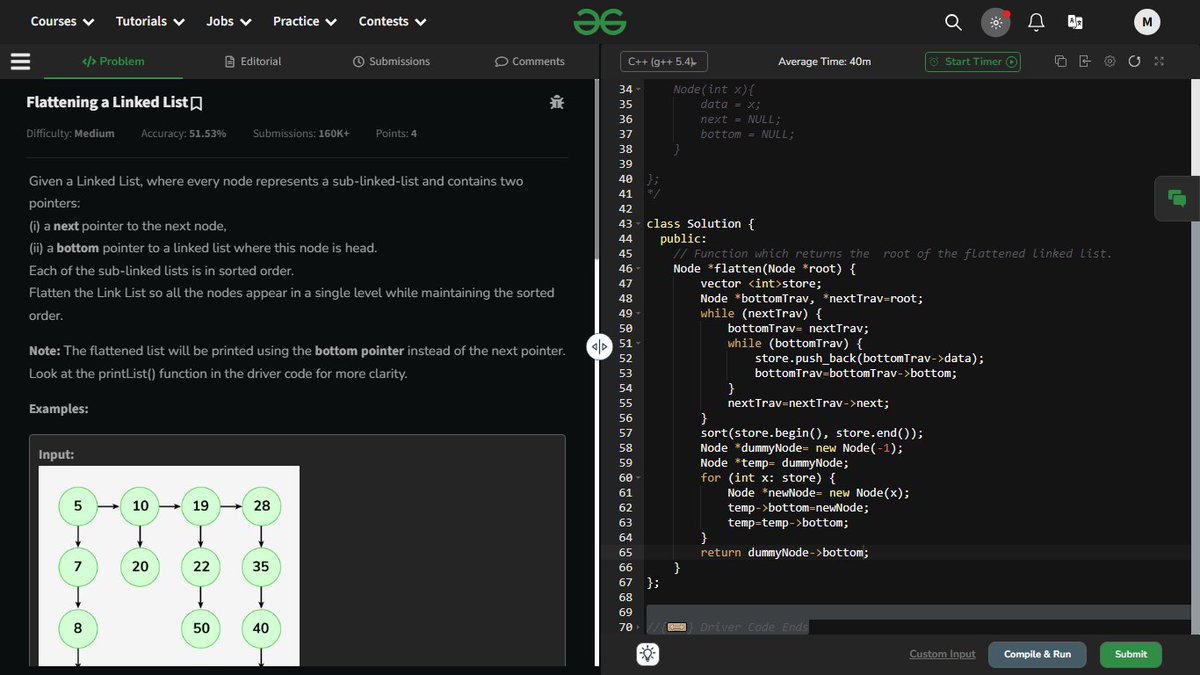Expand the Contests menu

coord(393,21)
